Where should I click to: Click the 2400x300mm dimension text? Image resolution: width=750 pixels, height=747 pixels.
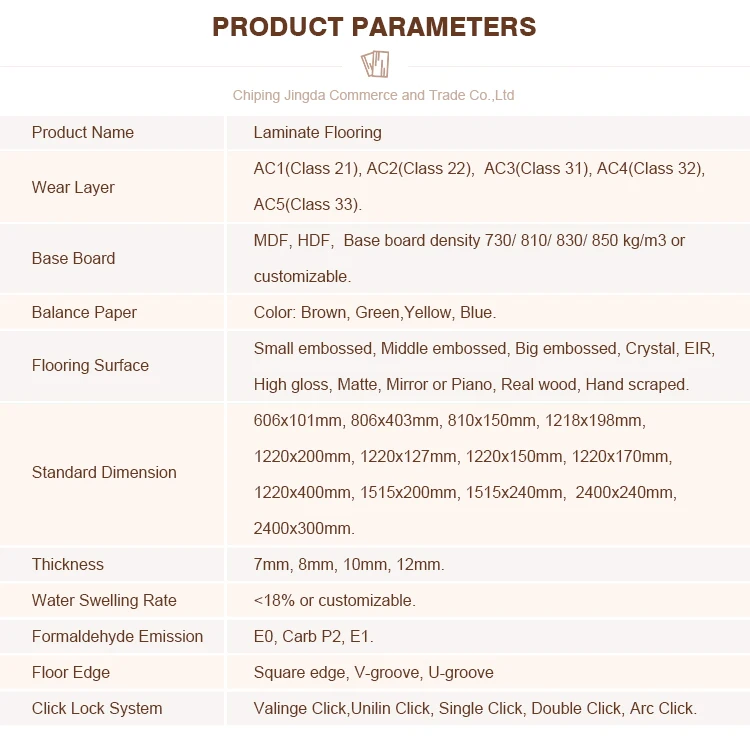(x=304, y=528)
